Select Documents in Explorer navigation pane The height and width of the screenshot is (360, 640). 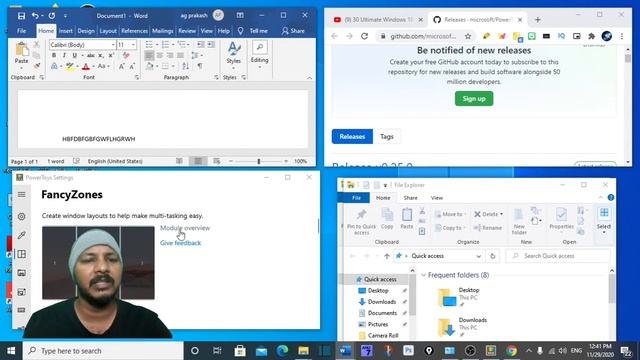click(382, 313)
